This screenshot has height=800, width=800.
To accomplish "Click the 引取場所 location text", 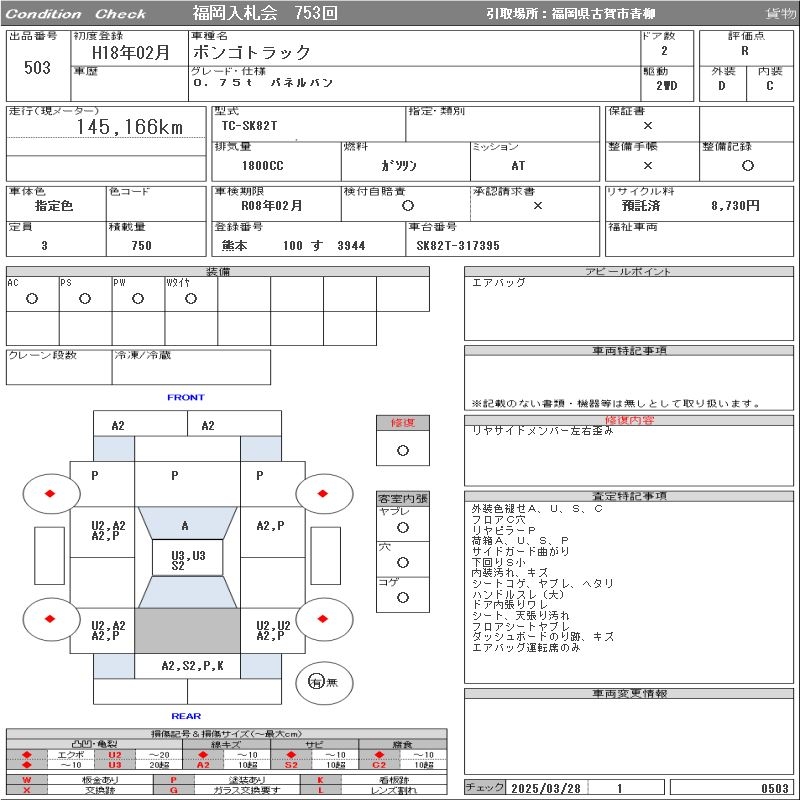I will click(570, 14).
